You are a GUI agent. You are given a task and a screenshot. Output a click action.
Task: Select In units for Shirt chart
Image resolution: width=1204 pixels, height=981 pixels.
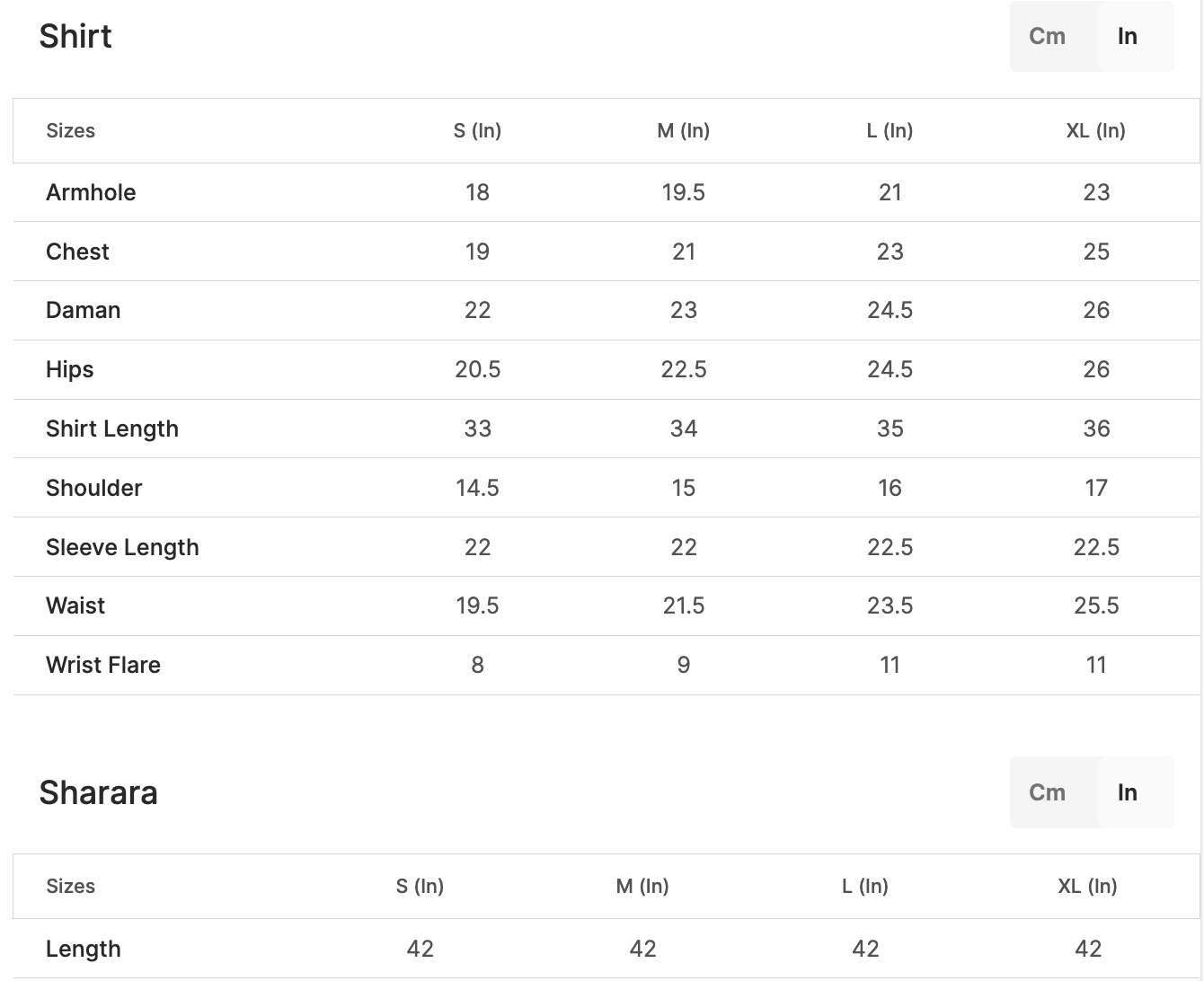[x=1128, y=37]
